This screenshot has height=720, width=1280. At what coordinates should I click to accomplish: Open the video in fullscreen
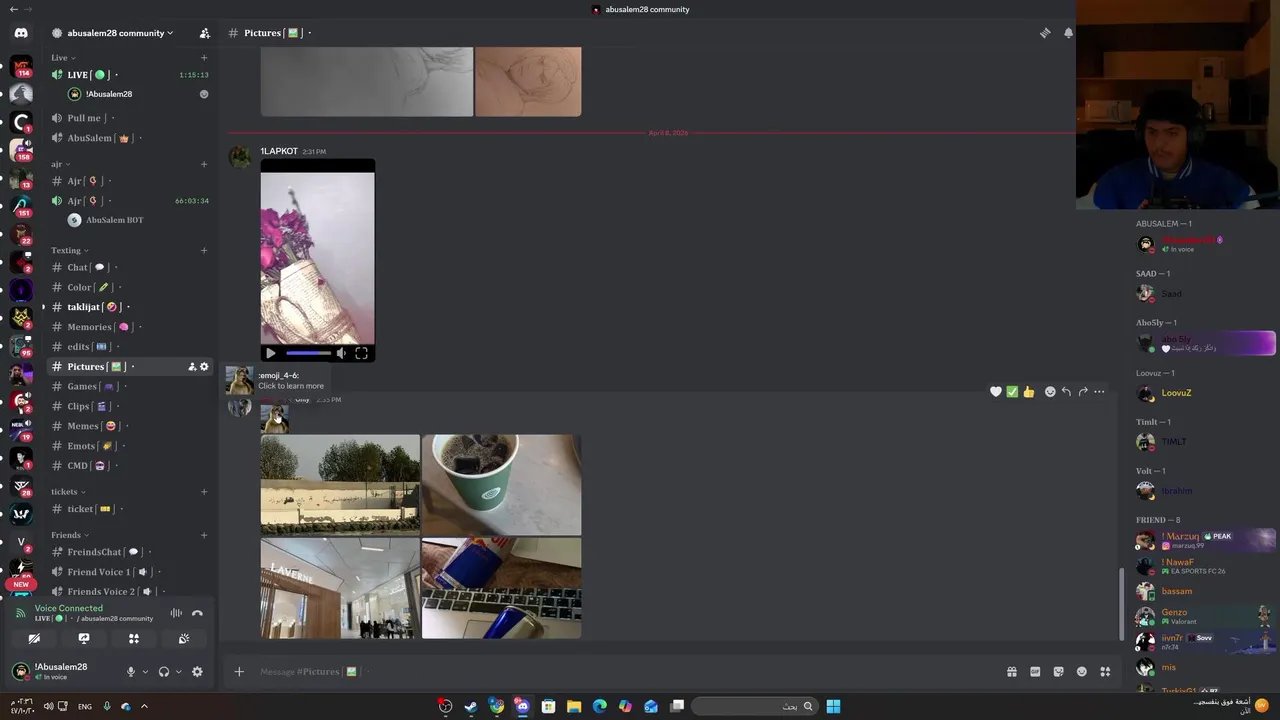pos(361,353)
